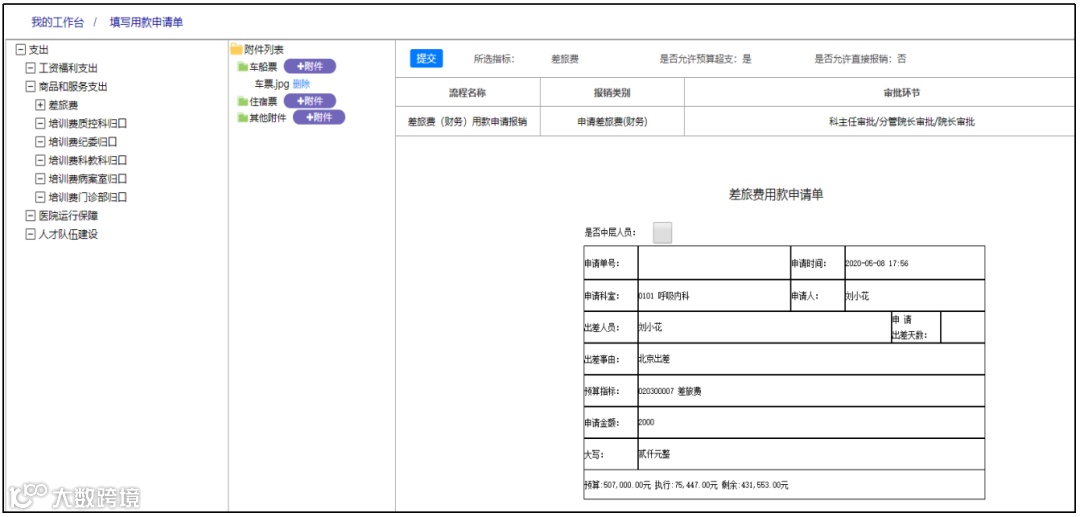Tick the 是否中层人员 checkbox
This screenshot has width=1080, height=517.
(662, 233)
